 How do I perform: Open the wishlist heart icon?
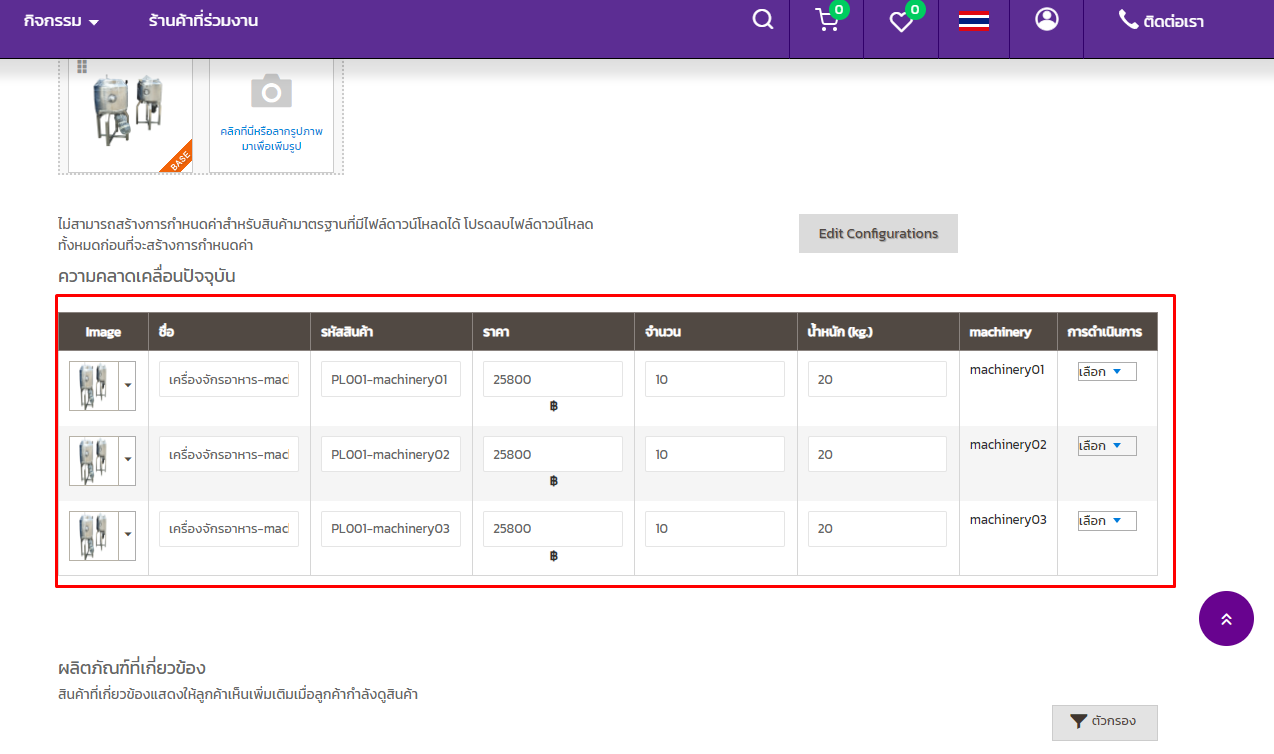coord(901,22)
